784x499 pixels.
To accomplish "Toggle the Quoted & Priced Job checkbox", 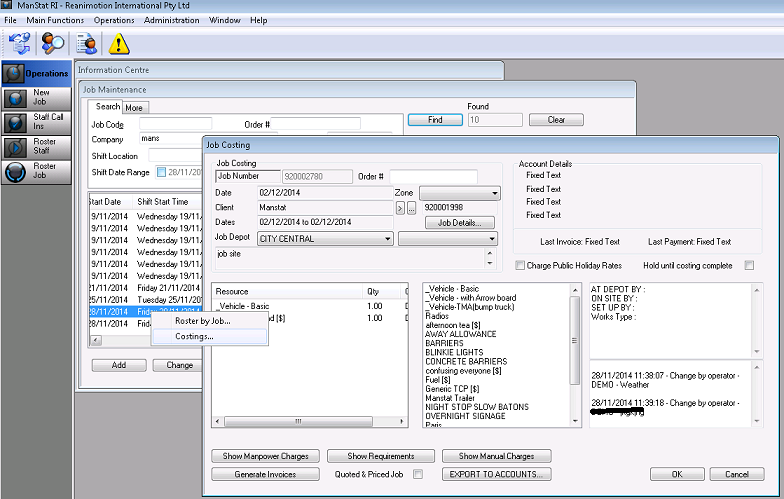I will point(418,474).
